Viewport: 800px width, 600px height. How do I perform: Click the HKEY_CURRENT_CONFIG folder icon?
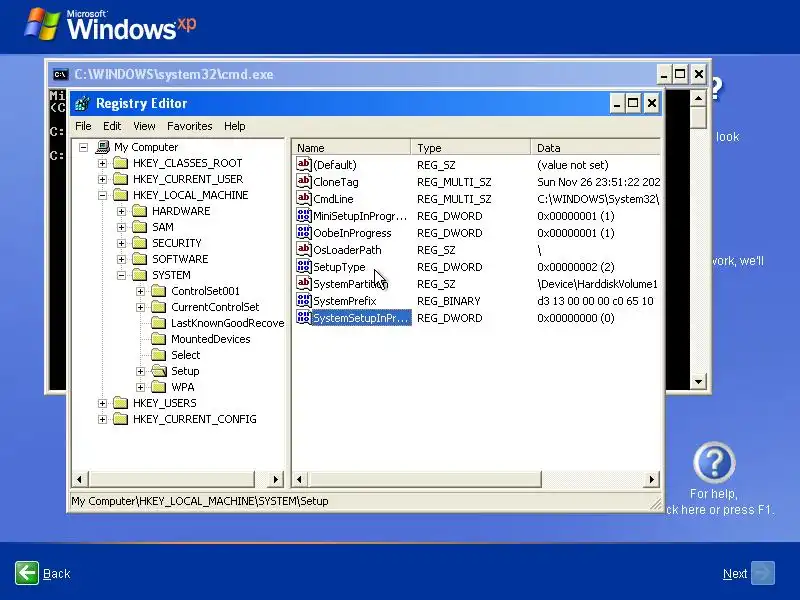[120, 419]
